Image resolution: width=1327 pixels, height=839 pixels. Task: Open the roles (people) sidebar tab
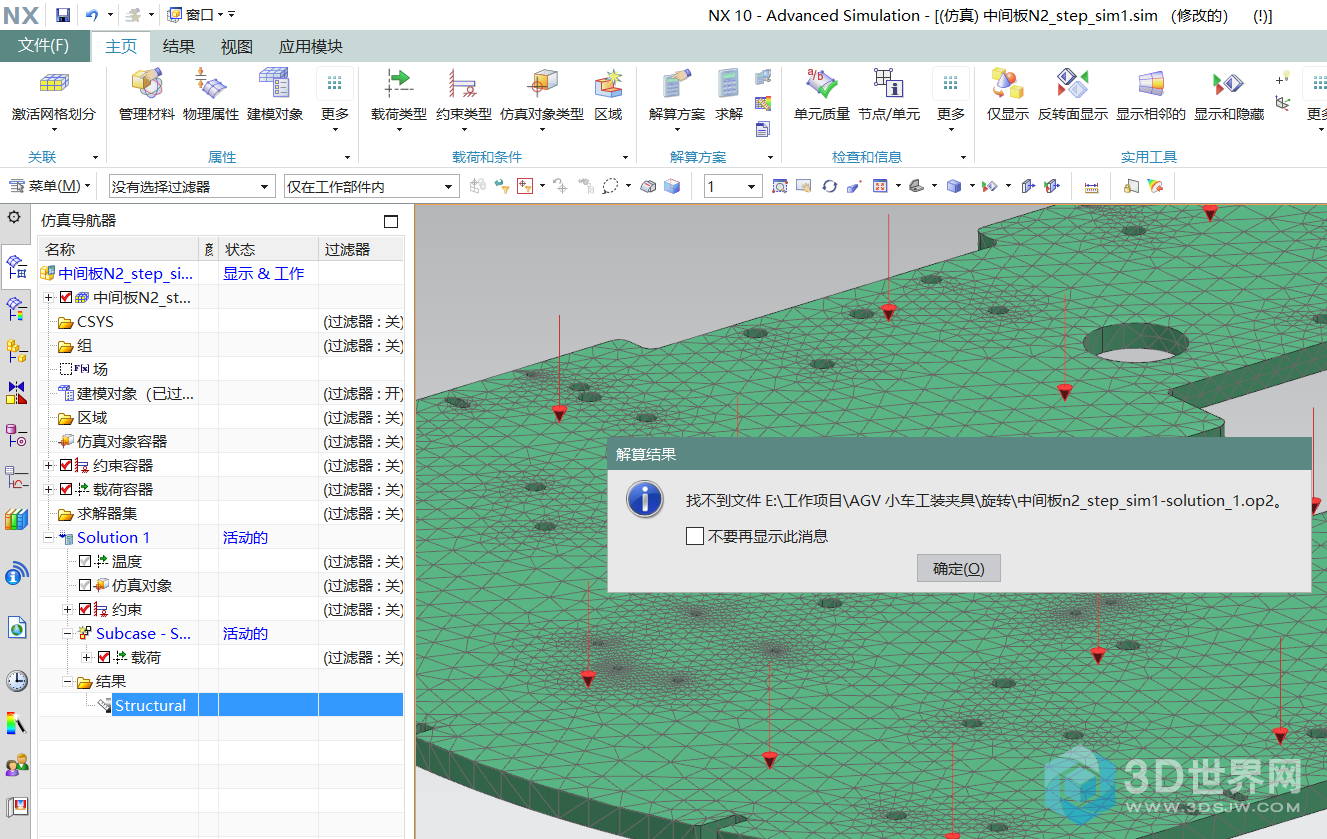tap(16, 766)
